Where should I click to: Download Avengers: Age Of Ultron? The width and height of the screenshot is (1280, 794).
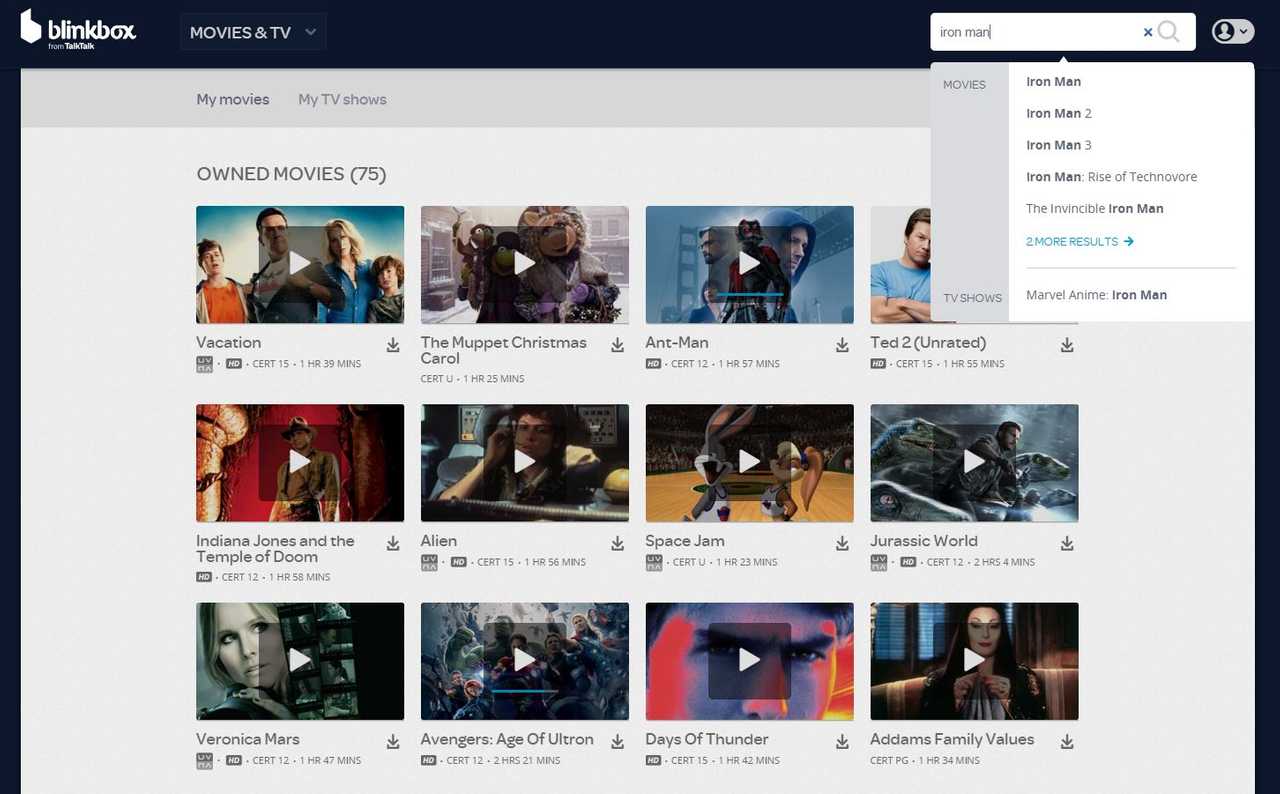point(618,741)
